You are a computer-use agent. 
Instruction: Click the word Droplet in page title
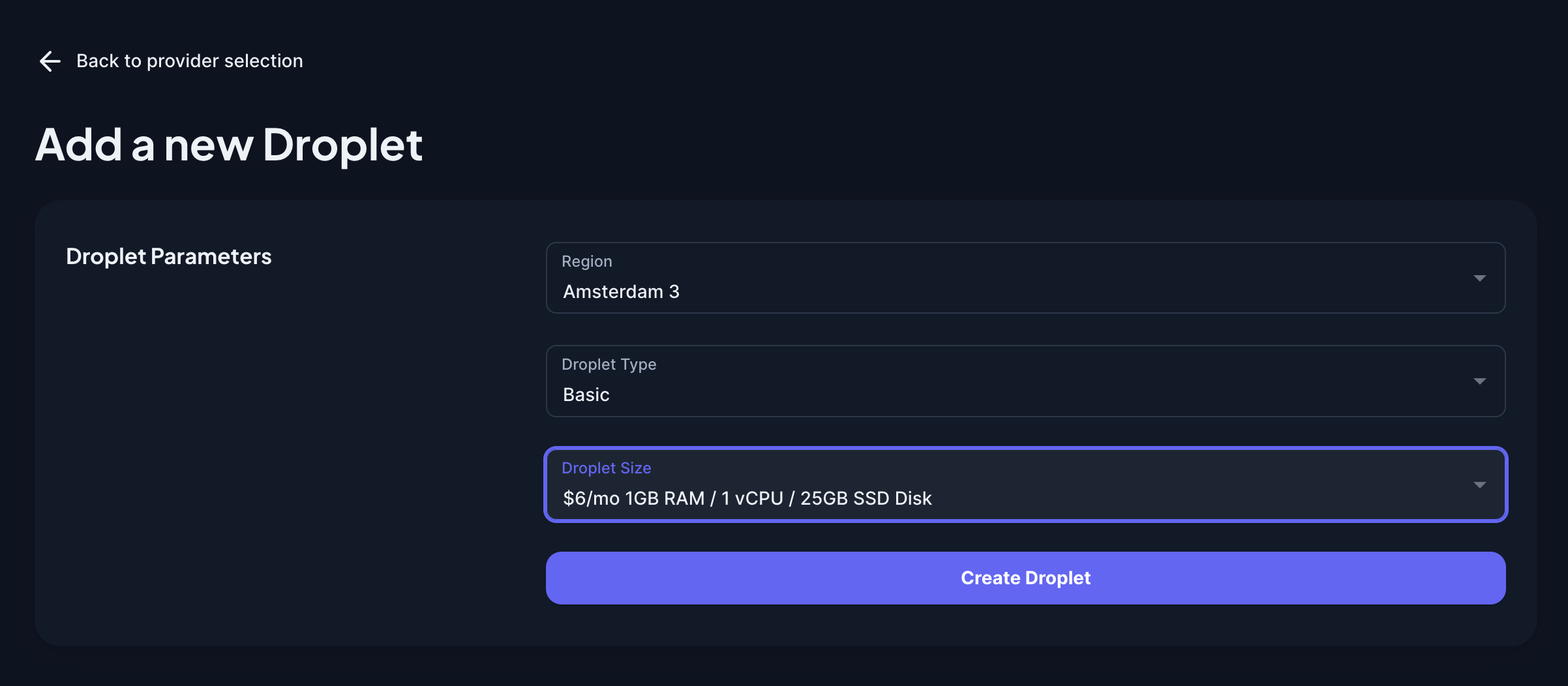coord(342,145)
